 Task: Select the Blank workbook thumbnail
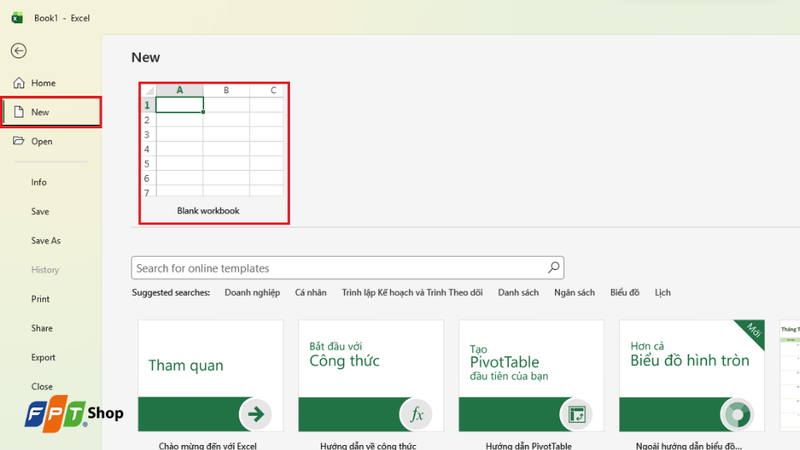click(x=212, y=140)
